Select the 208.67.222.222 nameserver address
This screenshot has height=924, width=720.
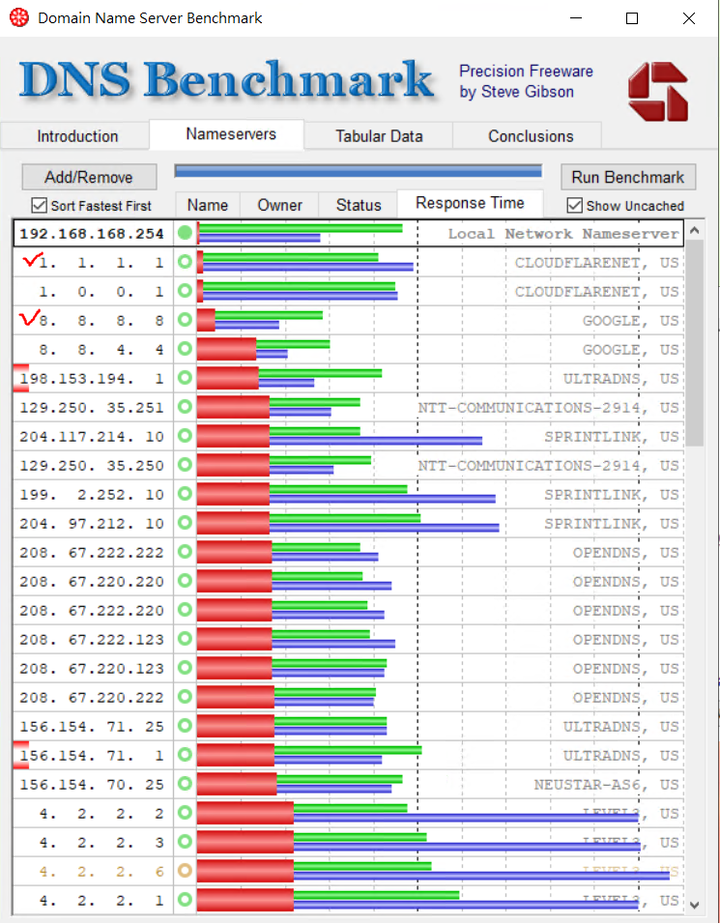92,553
